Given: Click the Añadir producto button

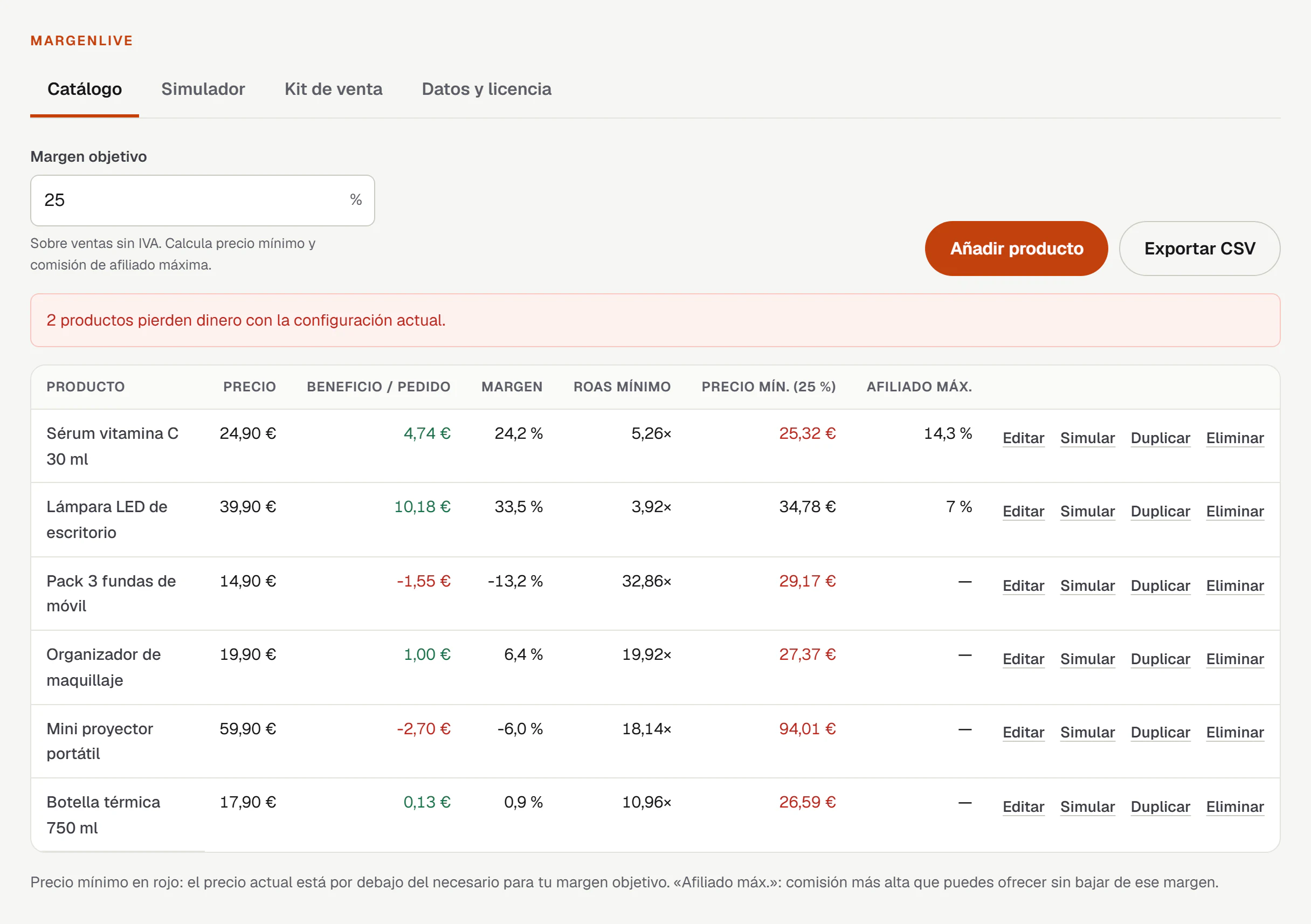Looking at the screenshot, I should click(1016, 249).
